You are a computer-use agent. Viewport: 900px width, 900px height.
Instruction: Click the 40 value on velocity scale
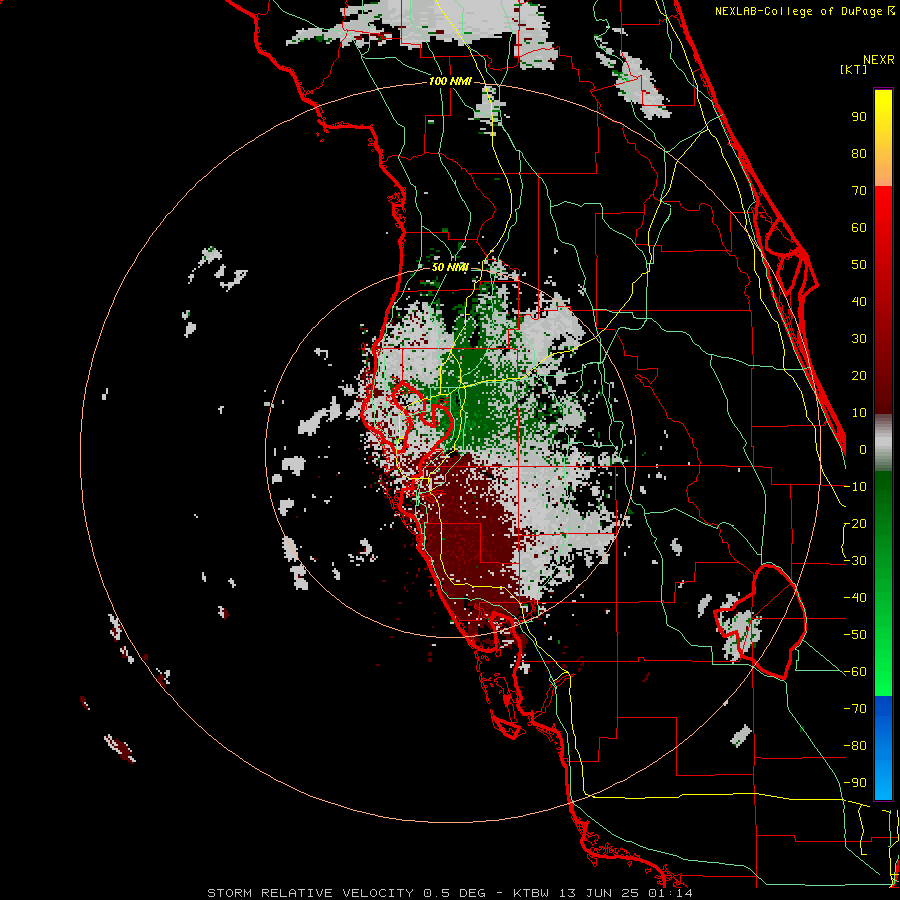pos(859,301)
